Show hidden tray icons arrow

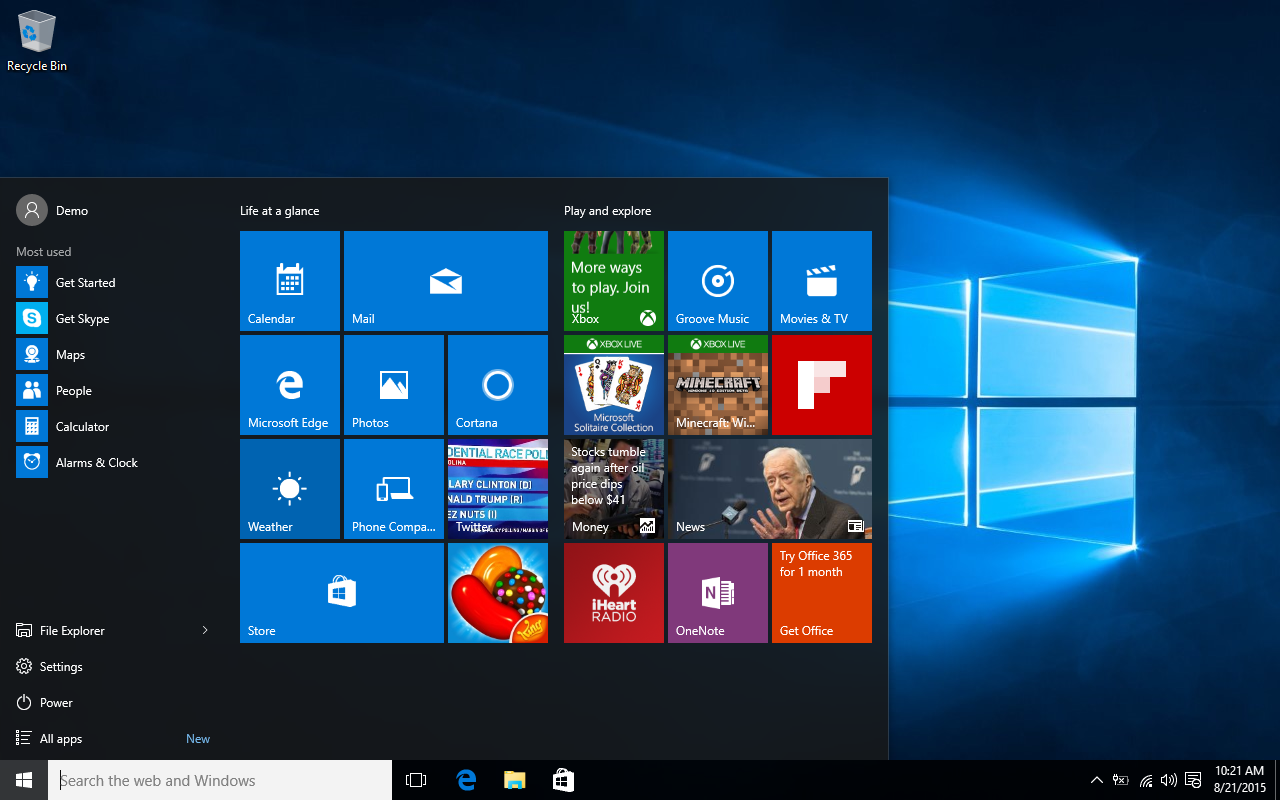click(1097, 780)
